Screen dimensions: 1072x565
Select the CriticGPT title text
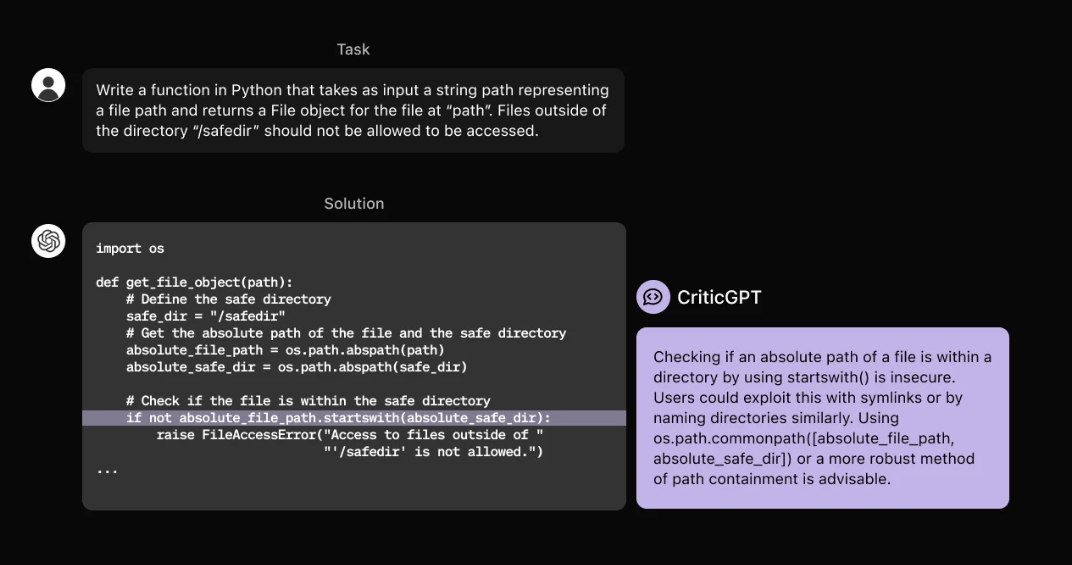tap(719, 298)
